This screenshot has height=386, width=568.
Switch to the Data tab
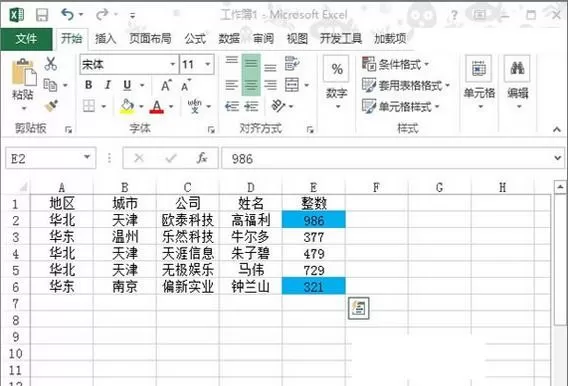click(x=229, y=38)
